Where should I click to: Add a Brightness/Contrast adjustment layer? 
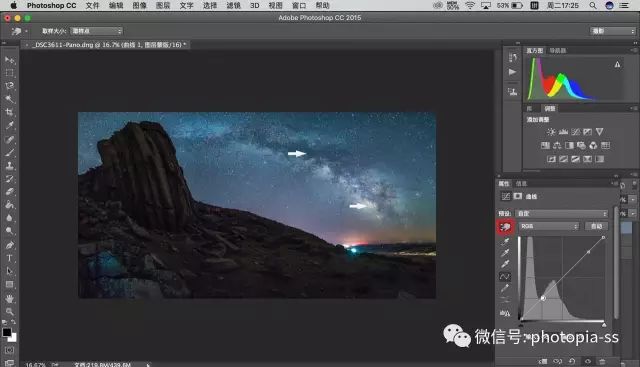coord(551,132)
